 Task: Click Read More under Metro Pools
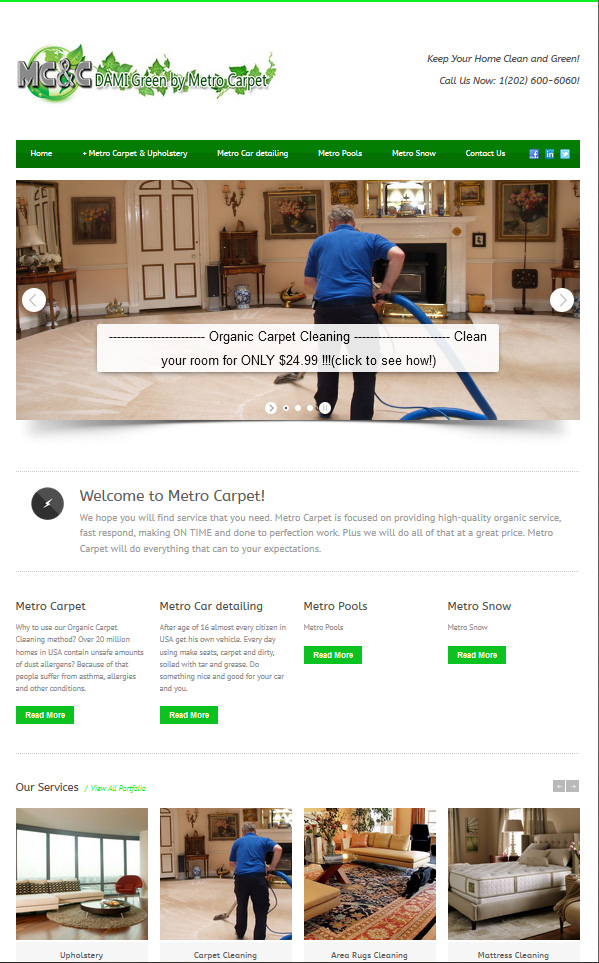coord(333,655)
